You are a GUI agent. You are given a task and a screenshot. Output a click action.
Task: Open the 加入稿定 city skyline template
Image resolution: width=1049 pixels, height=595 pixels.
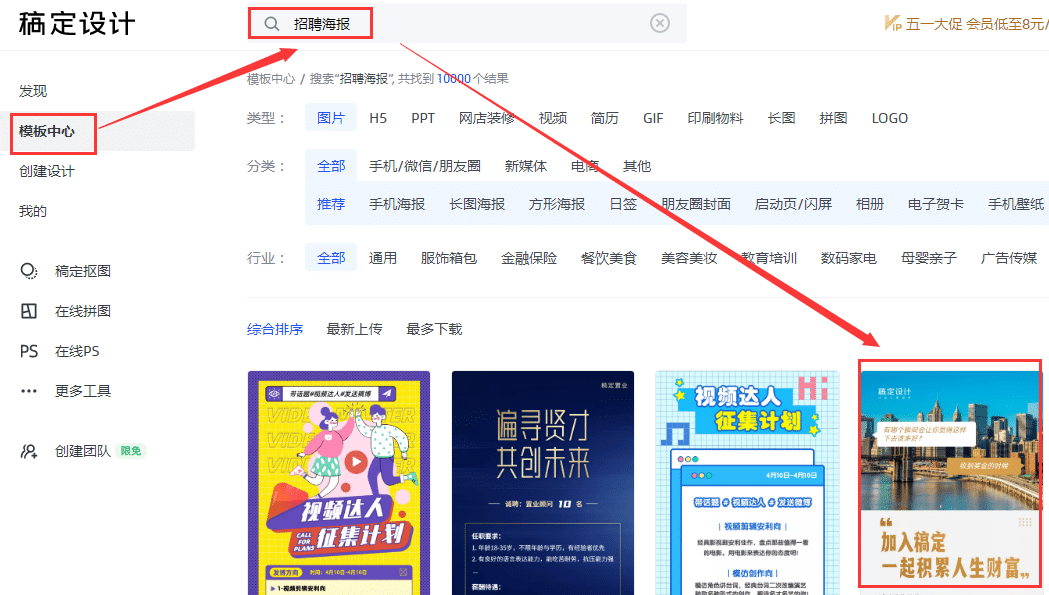(950, 477)
